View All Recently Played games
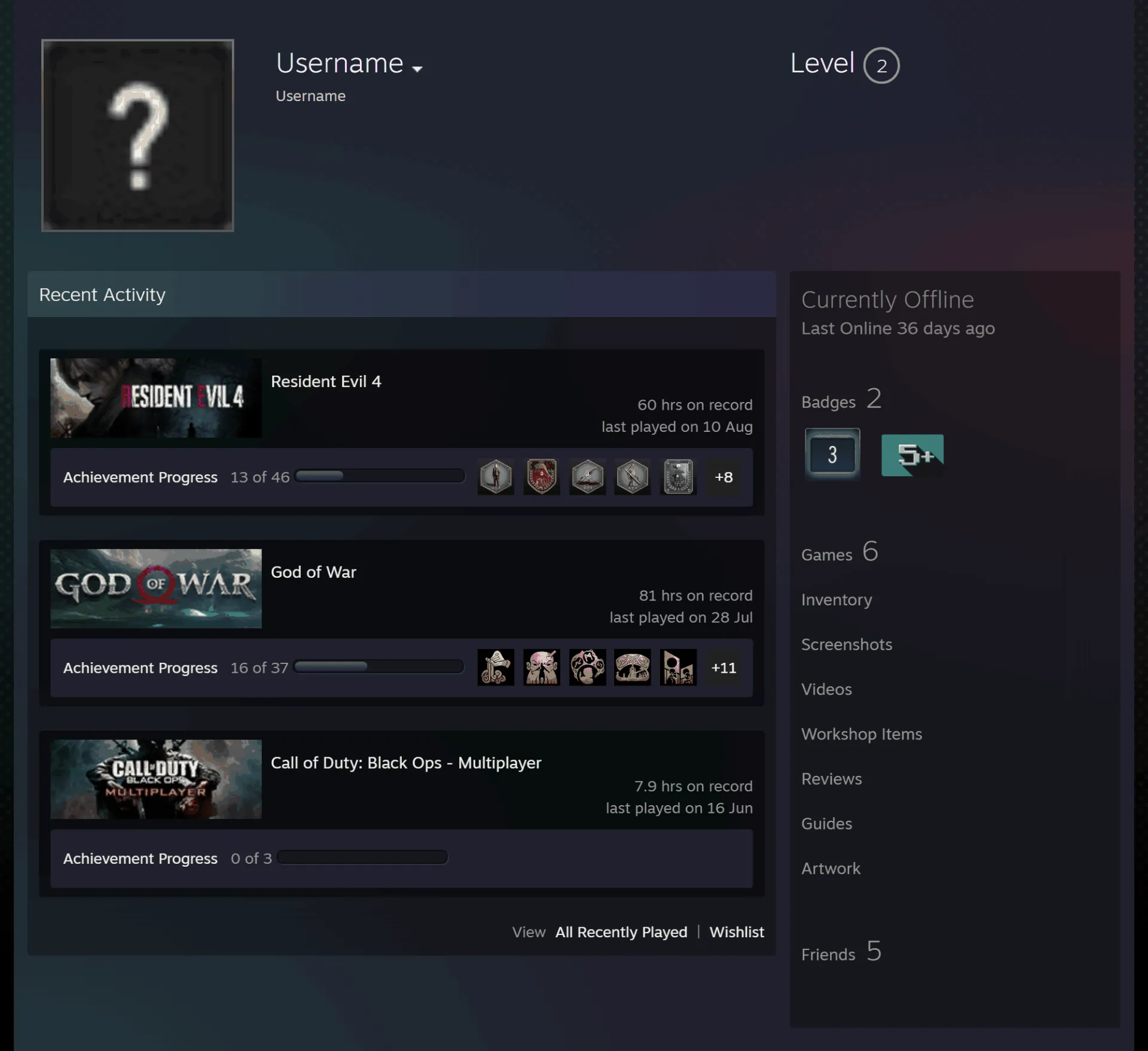The width and height of the screenshot is (1148, 1051). click(x=621, y=932)
